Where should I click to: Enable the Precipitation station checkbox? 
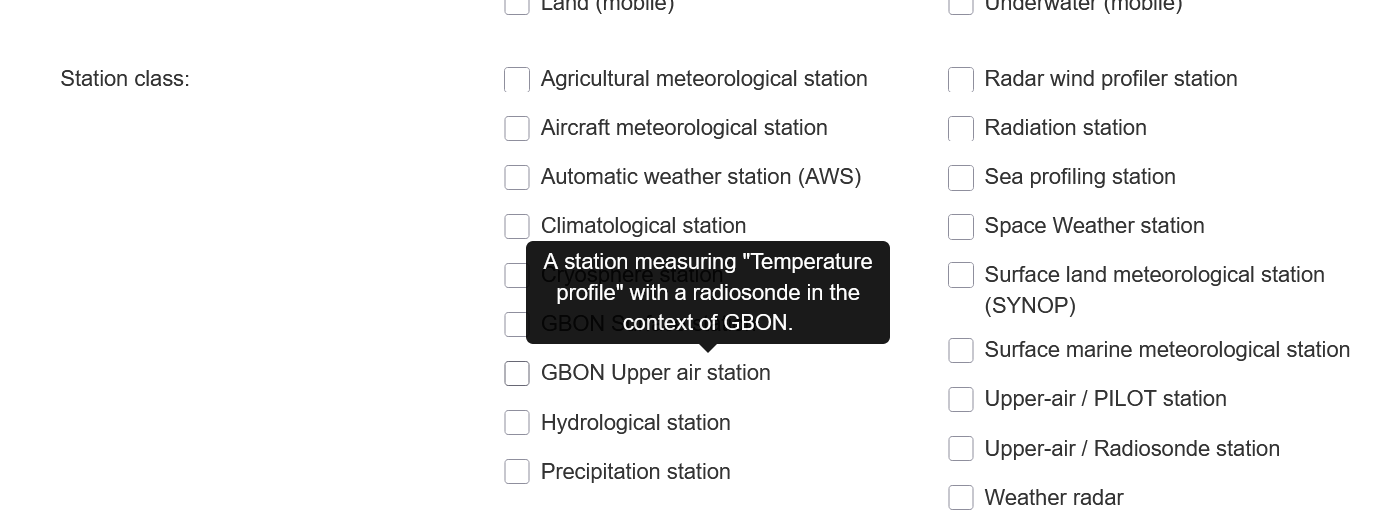pyautogui.click(x=517, y=471)
